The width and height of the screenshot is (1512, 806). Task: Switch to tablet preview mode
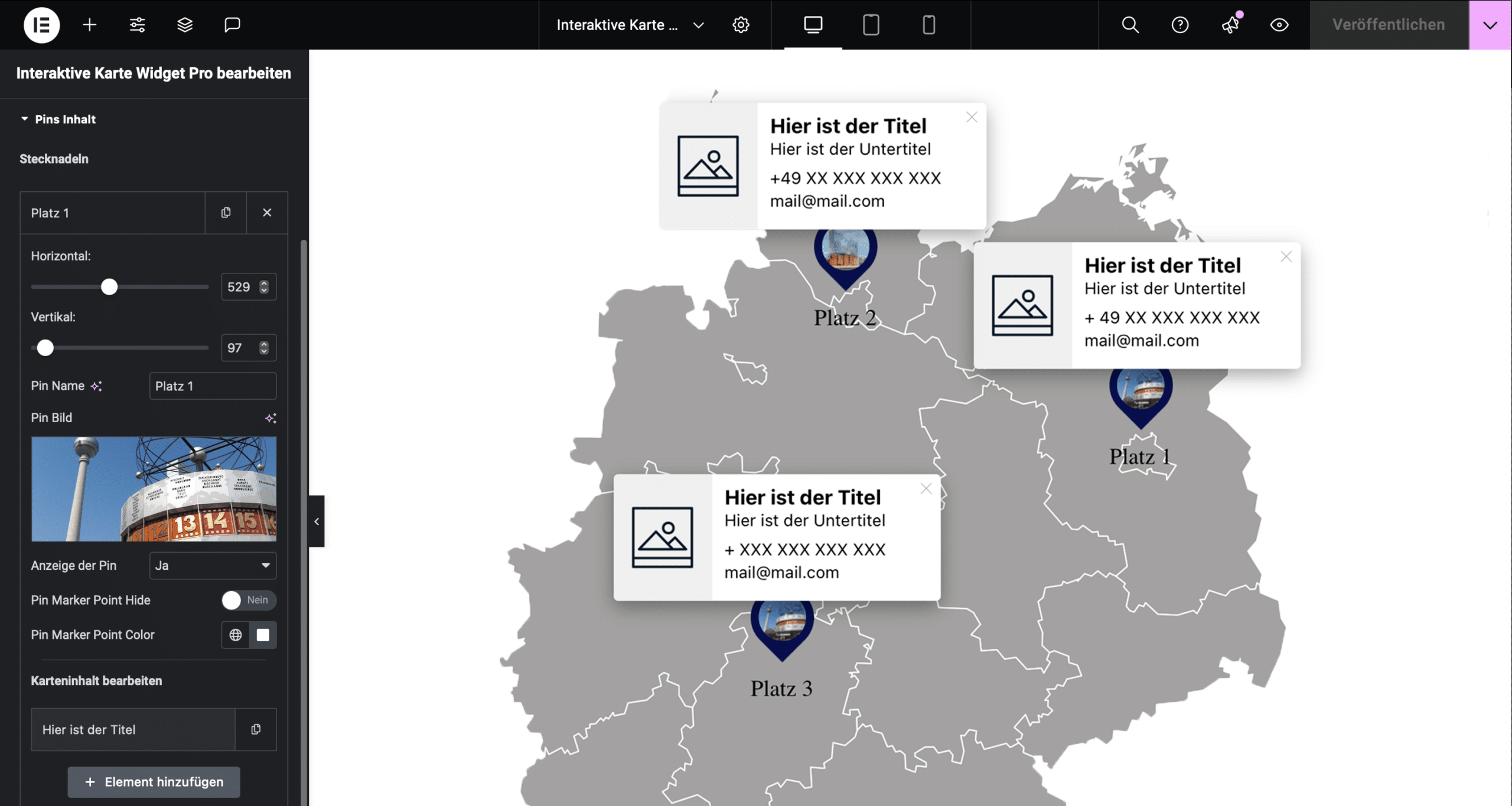tap(871, 25)
